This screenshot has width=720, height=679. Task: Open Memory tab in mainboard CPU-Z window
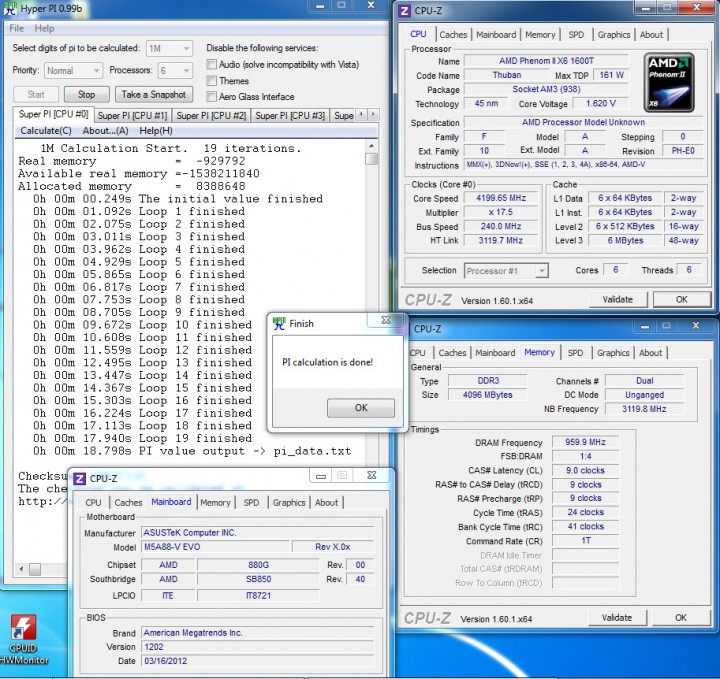pyautogui.click(x=215, y=503)
